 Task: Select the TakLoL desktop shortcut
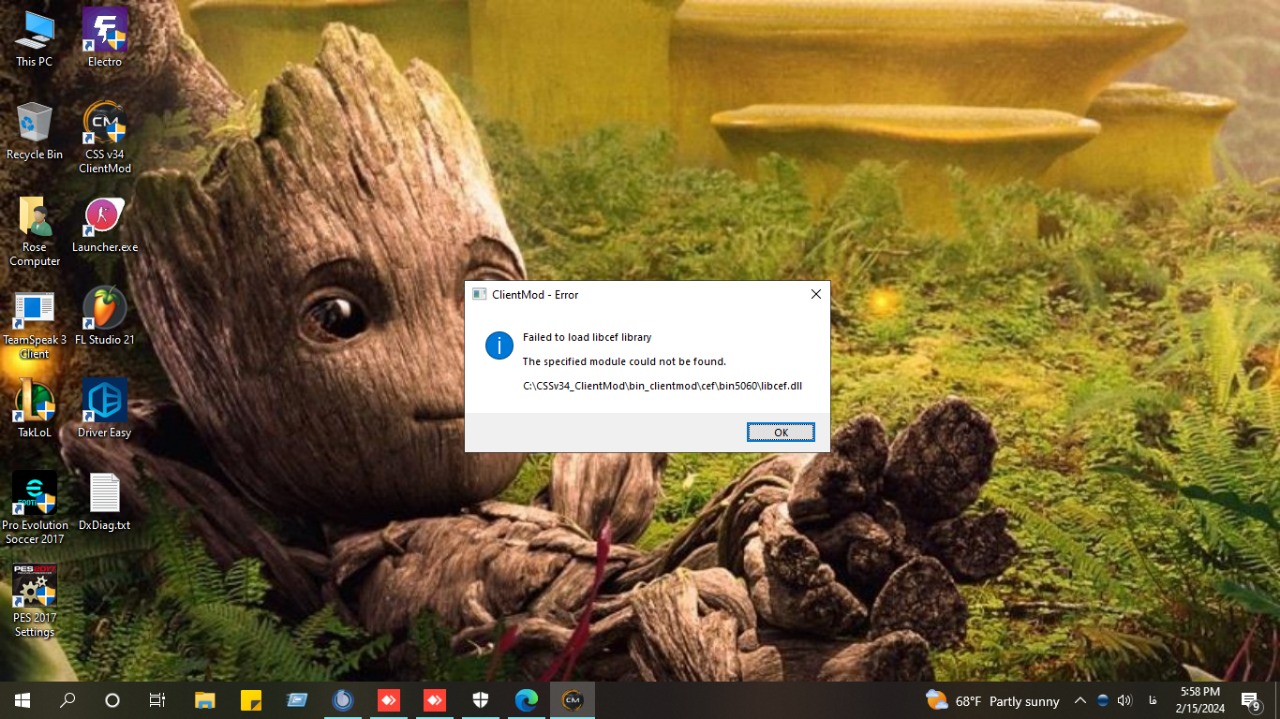pos(34,410)
